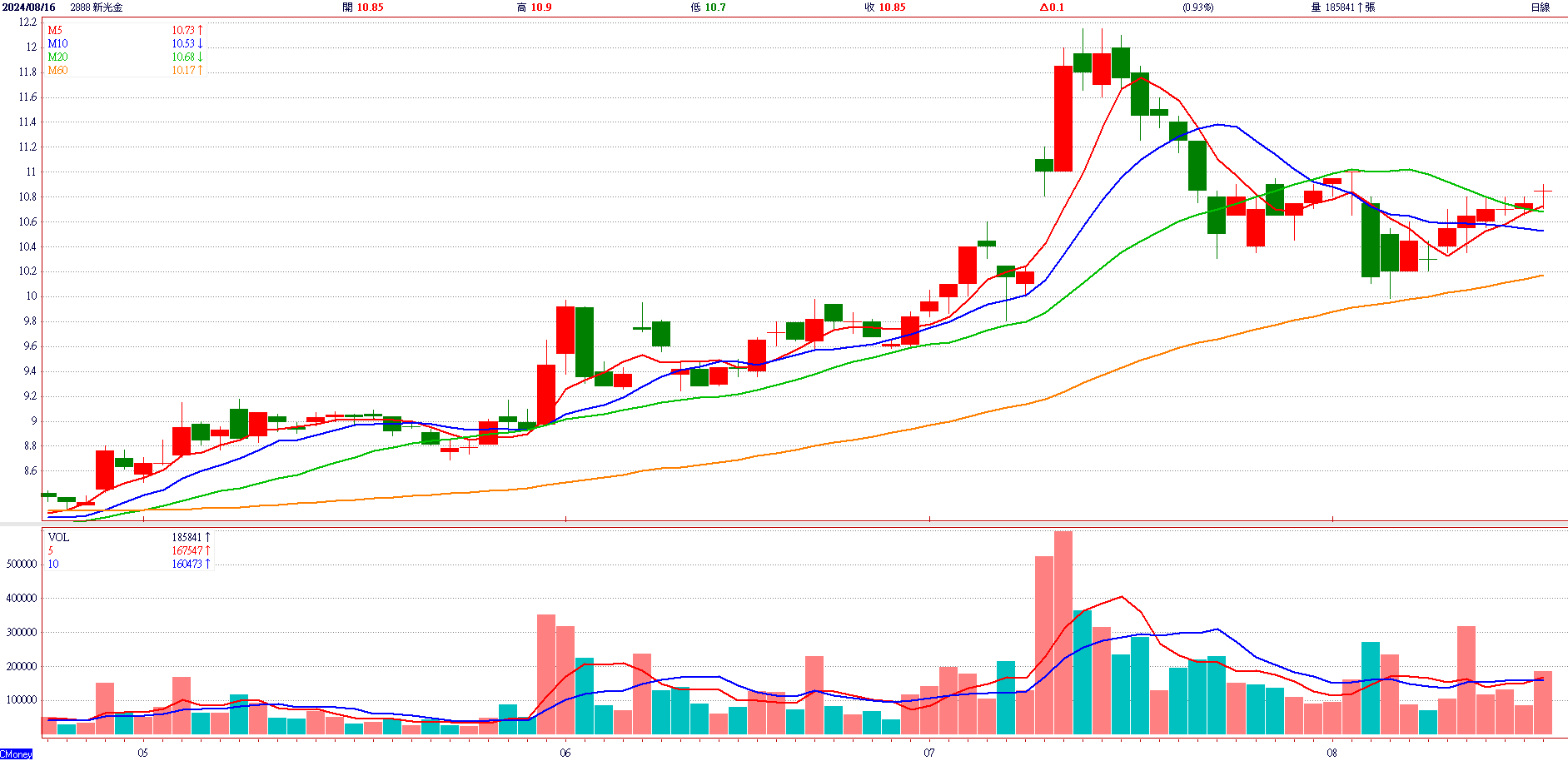Select the M60 moving average legend label

point(57,71)
